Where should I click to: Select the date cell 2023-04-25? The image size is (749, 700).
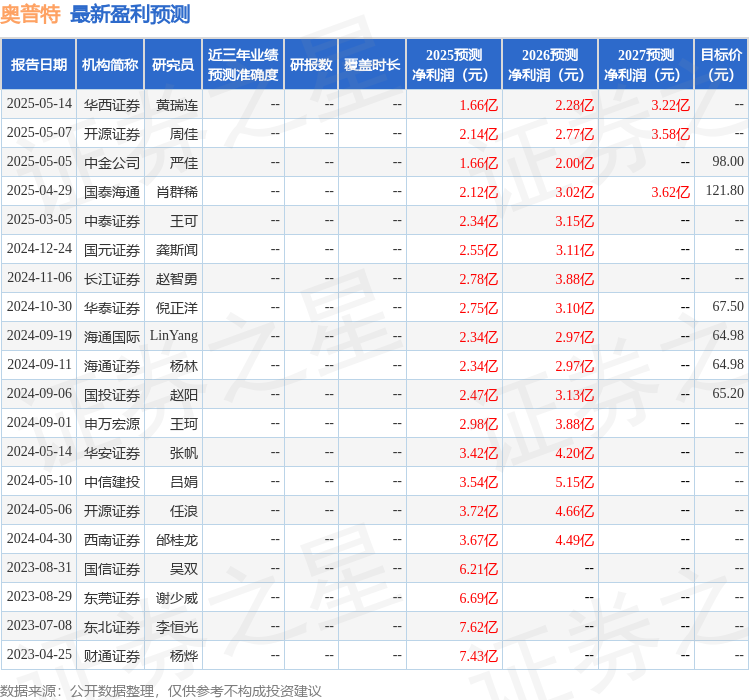39,655
